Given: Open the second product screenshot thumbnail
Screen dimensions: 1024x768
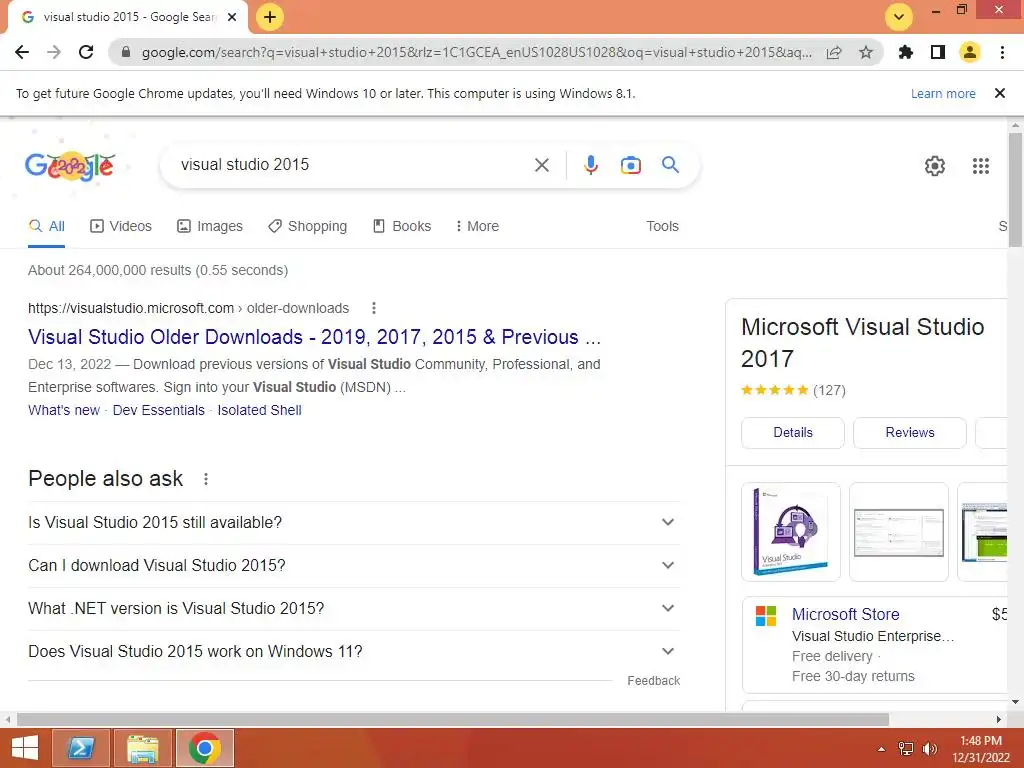Looking at the screenshot, I should point(899,532).
